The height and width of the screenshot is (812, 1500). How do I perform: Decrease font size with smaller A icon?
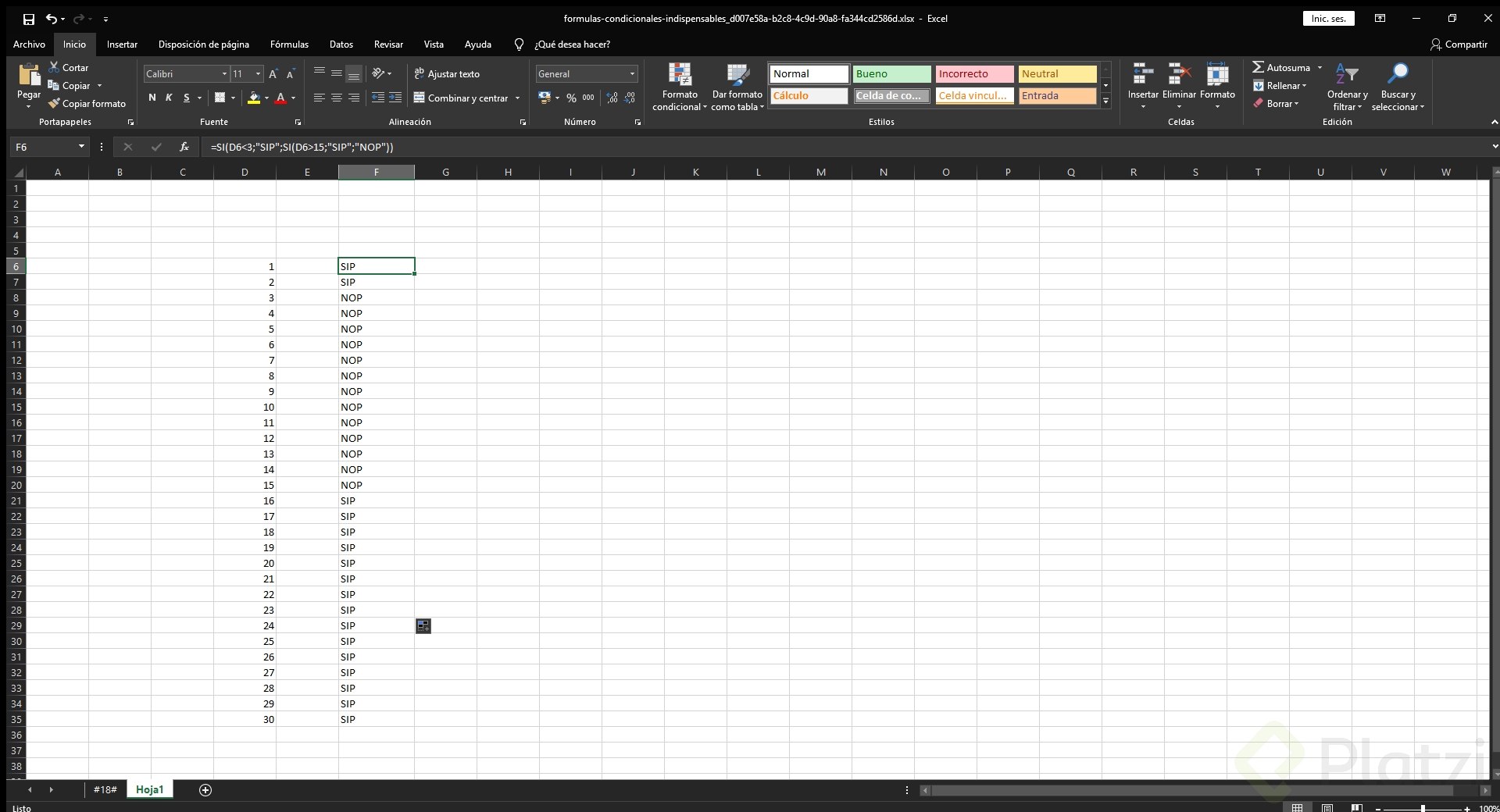pyautogui.click(x=291, y=74)
